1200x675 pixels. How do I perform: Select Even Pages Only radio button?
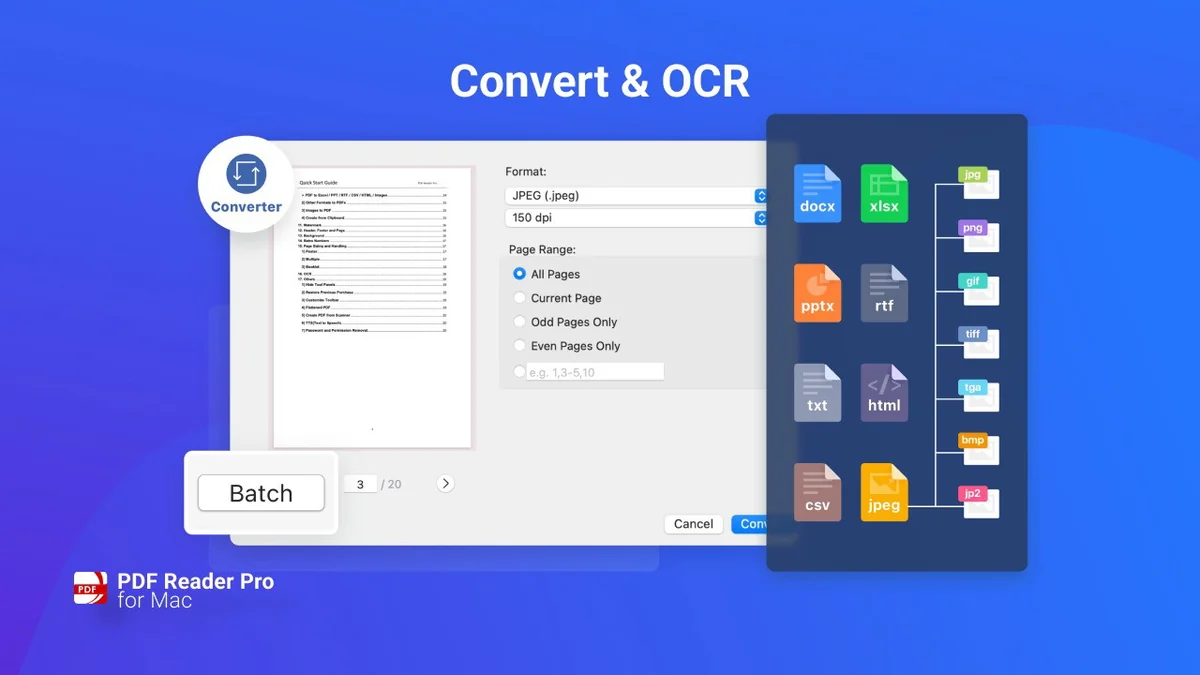coord(519,346)
